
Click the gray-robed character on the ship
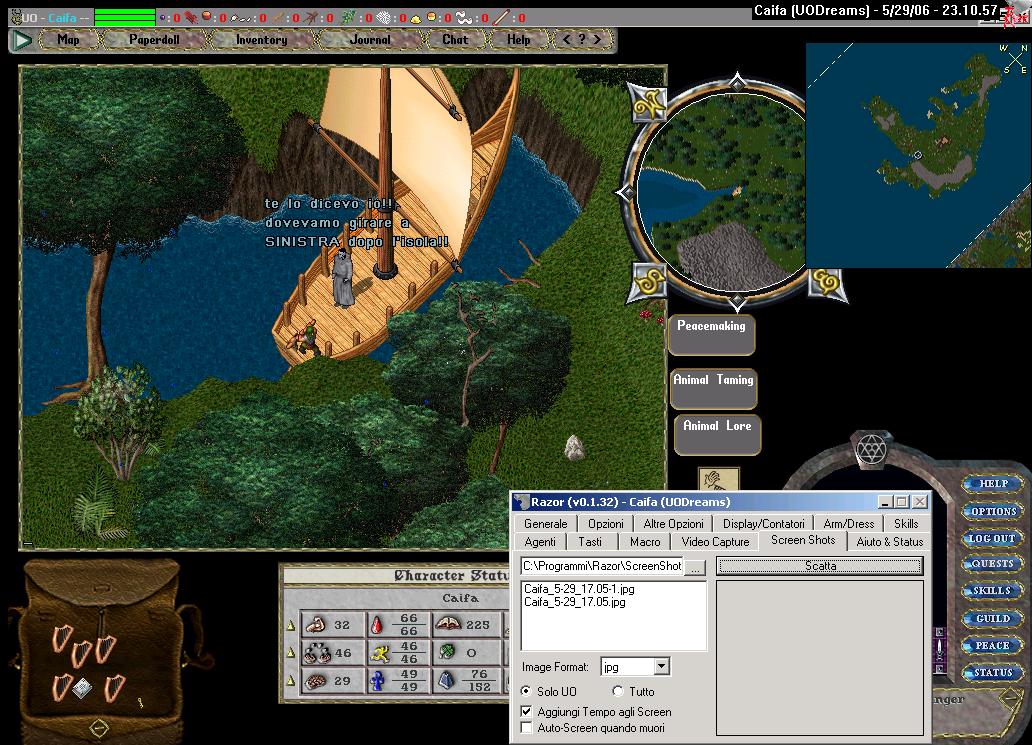pyautogui.click(x=343, y=278)
